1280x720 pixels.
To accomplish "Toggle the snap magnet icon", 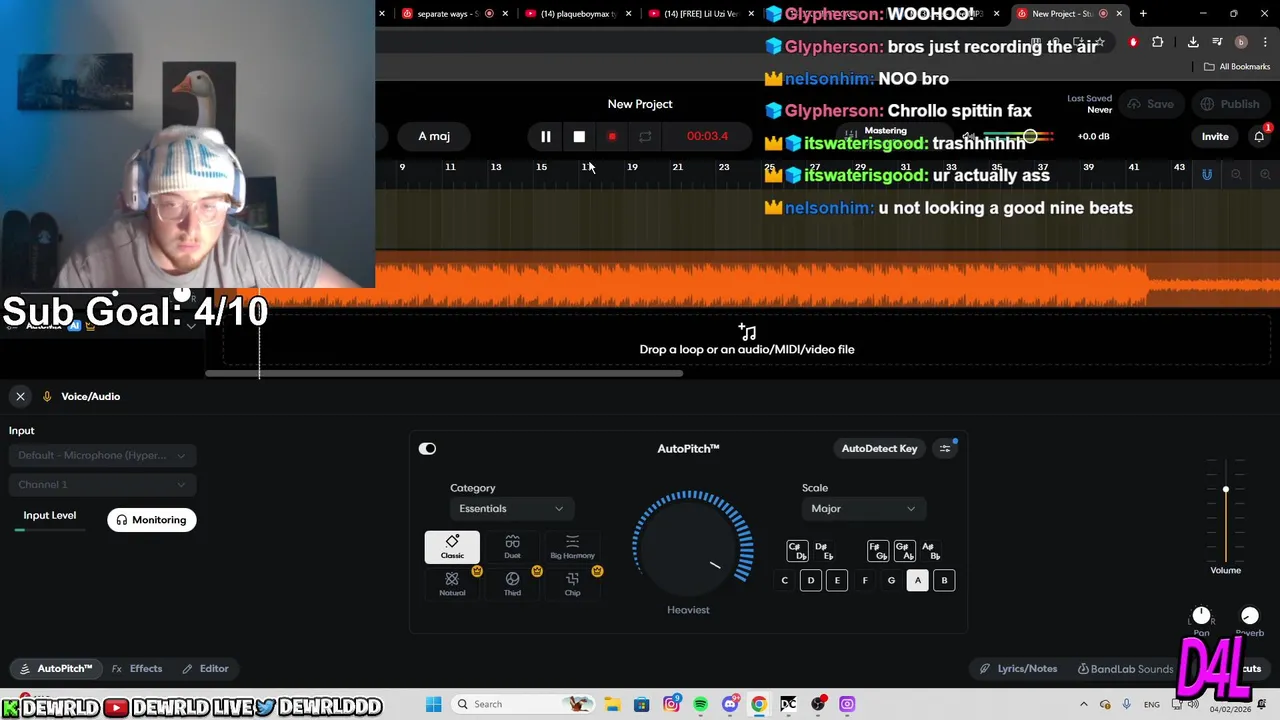I will click(1207, 174).
